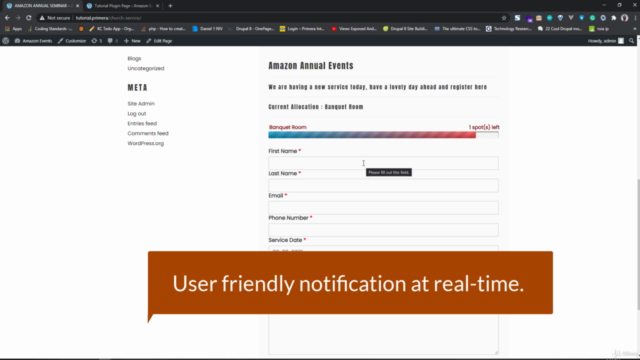This screenshot has width=640, height=360.
Task: Click the Banquet Room capacity progress bar
Action: 383,135
